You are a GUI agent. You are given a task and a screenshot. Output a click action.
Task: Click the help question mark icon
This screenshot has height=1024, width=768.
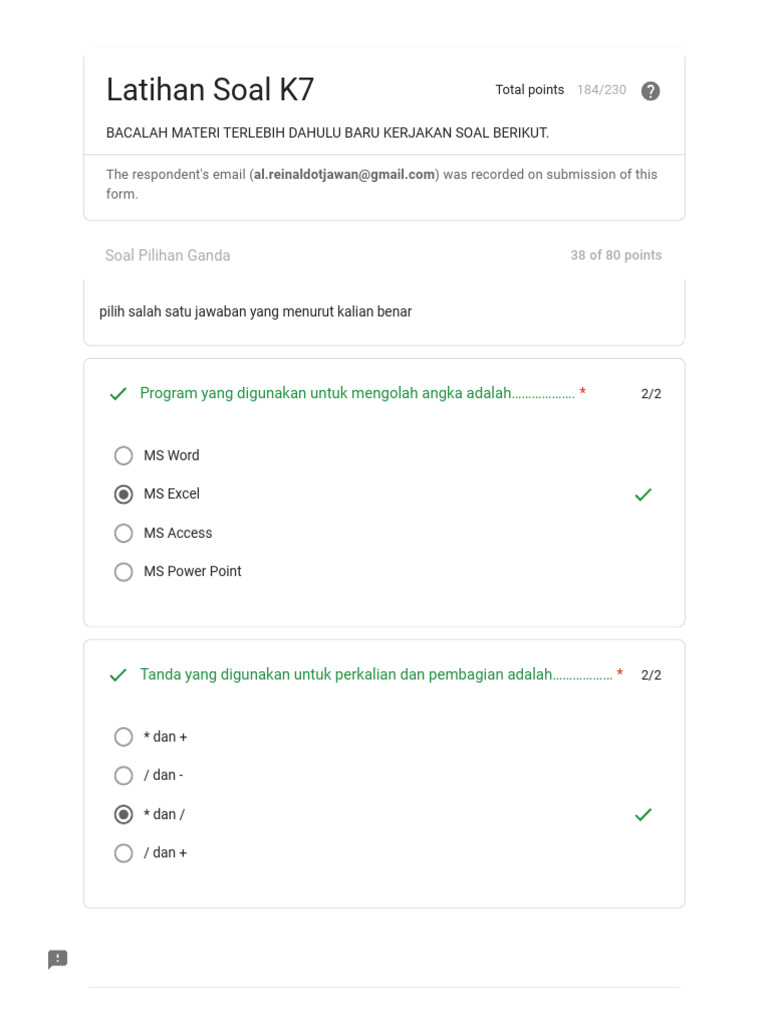[x=650, y=91]
